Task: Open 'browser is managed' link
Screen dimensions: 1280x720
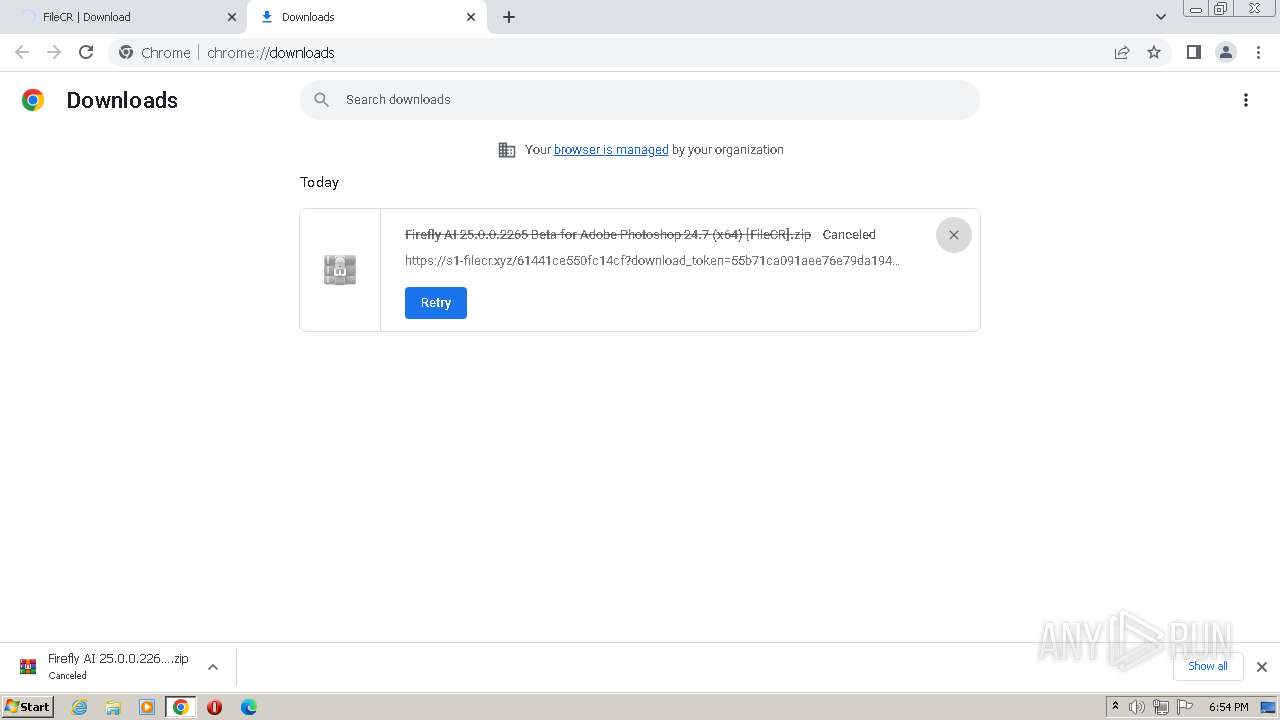Action: pyautogui.click(x=611, y=149)
